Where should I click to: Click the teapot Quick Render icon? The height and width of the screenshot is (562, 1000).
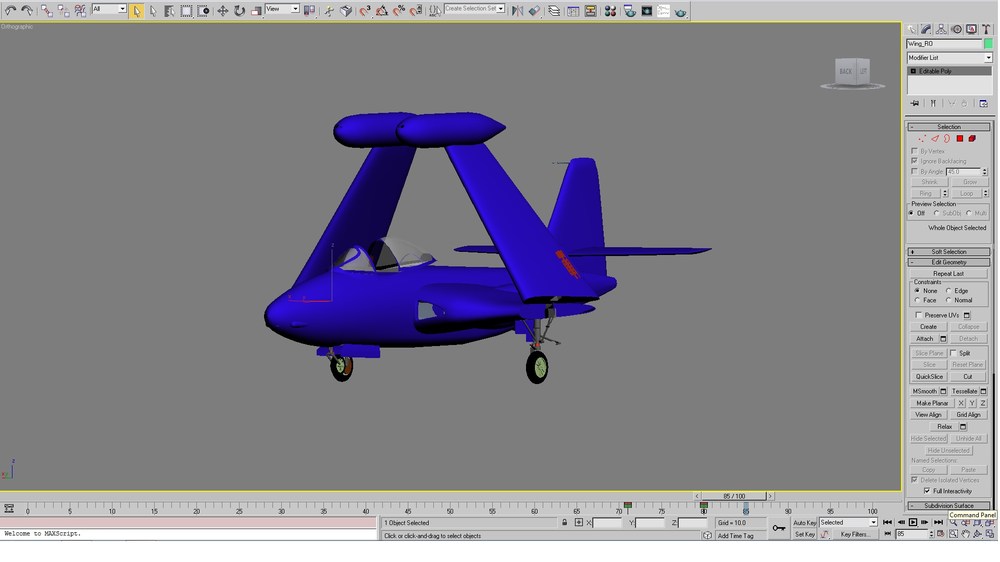coord(680,11)
